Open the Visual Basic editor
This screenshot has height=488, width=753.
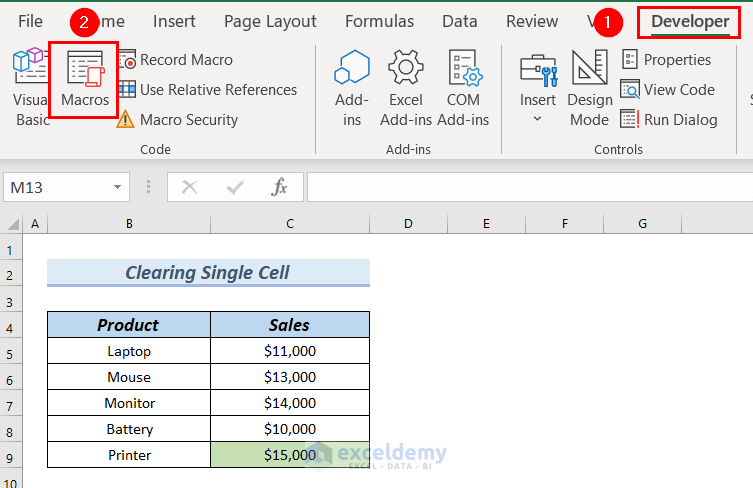(30, 85)
